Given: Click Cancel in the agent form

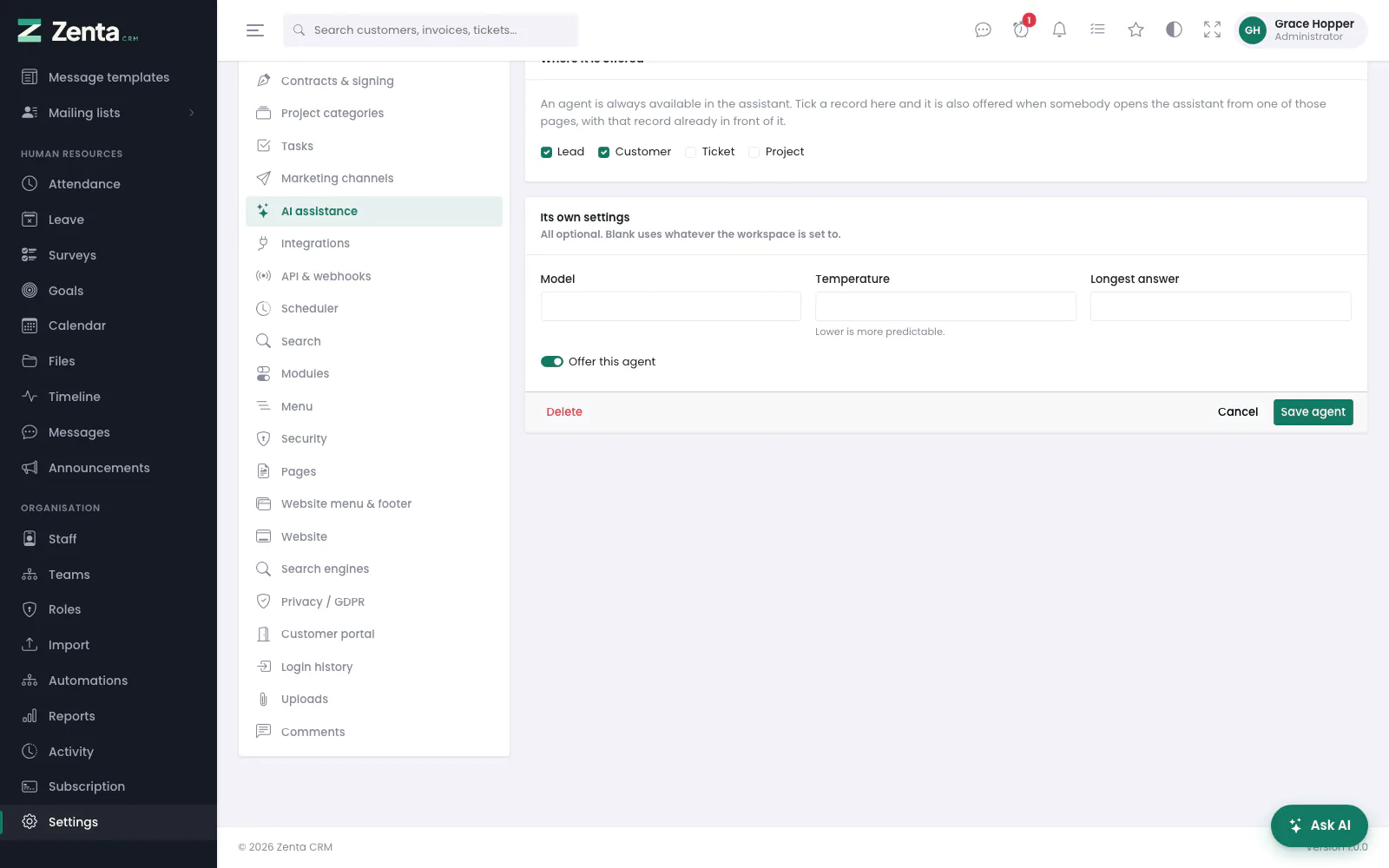Looking at the screenshot, I should [x=1238, y=412].
